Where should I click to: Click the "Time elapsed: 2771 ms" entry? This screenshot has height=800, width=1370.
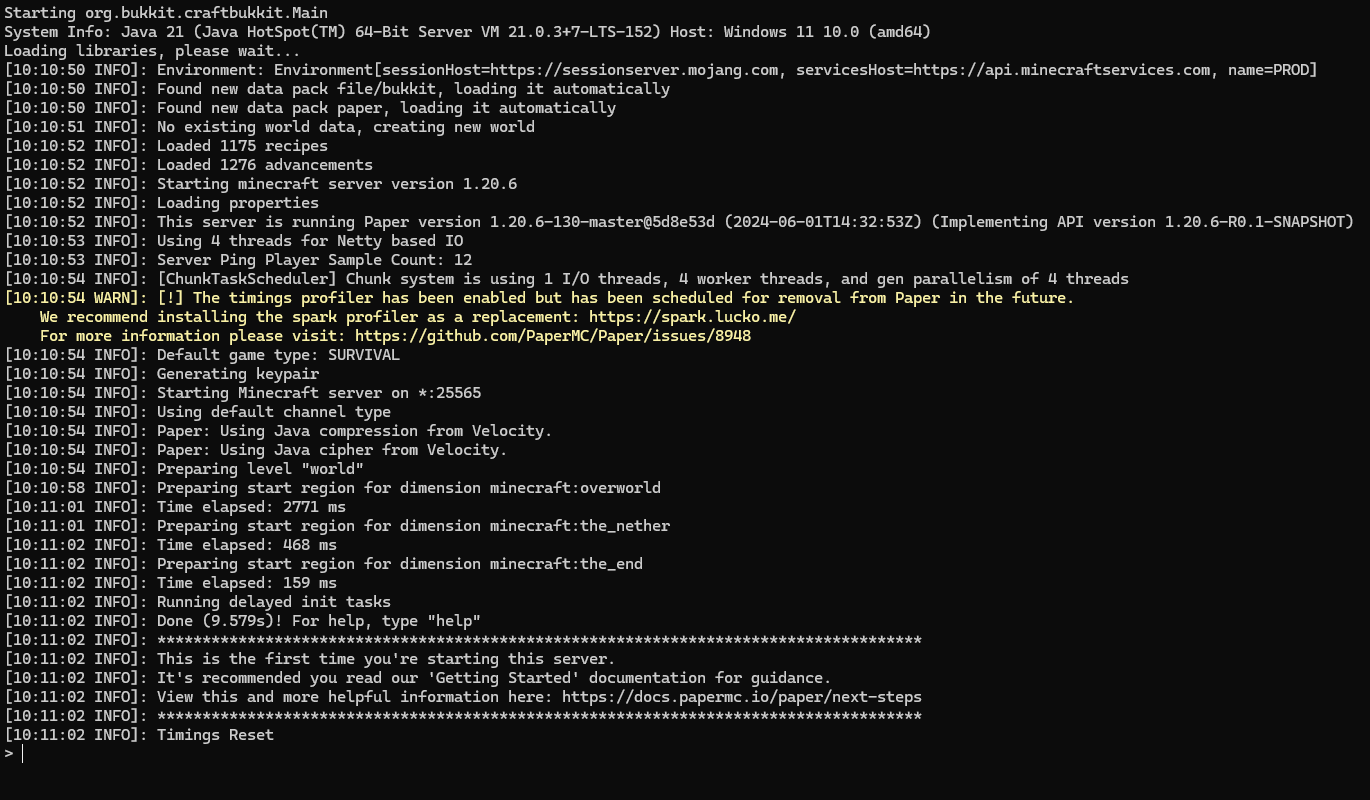pos(251,507)
